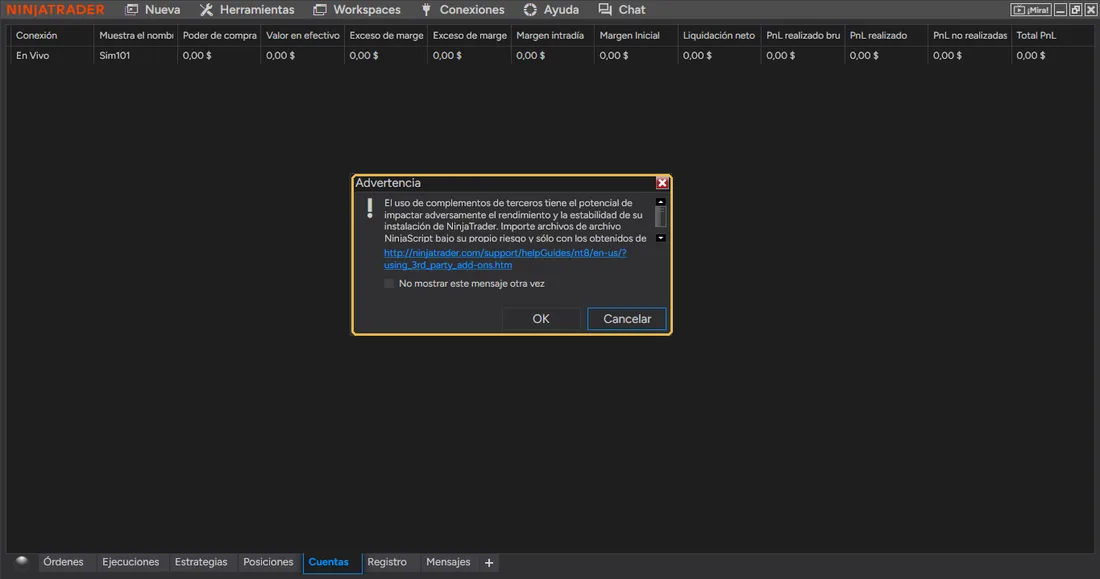Click the Valor en efectivo column header

pos(302,35)
